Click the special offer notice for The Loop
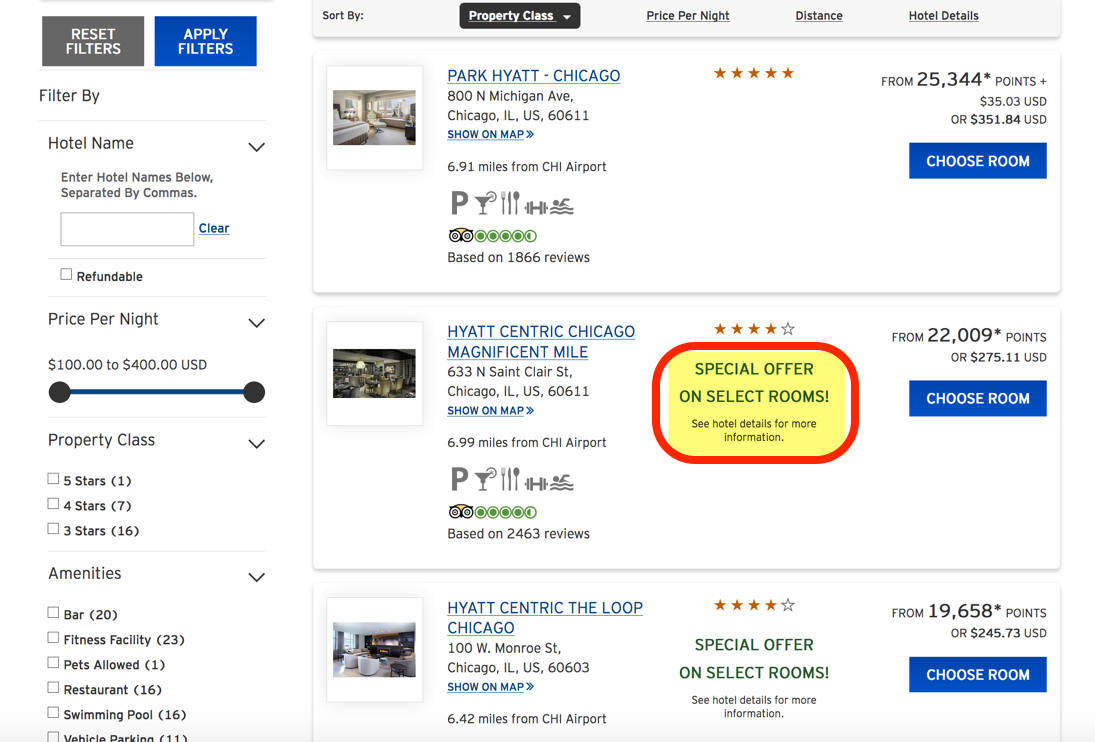Screen dimensions: 1095x742 point(754,677)
